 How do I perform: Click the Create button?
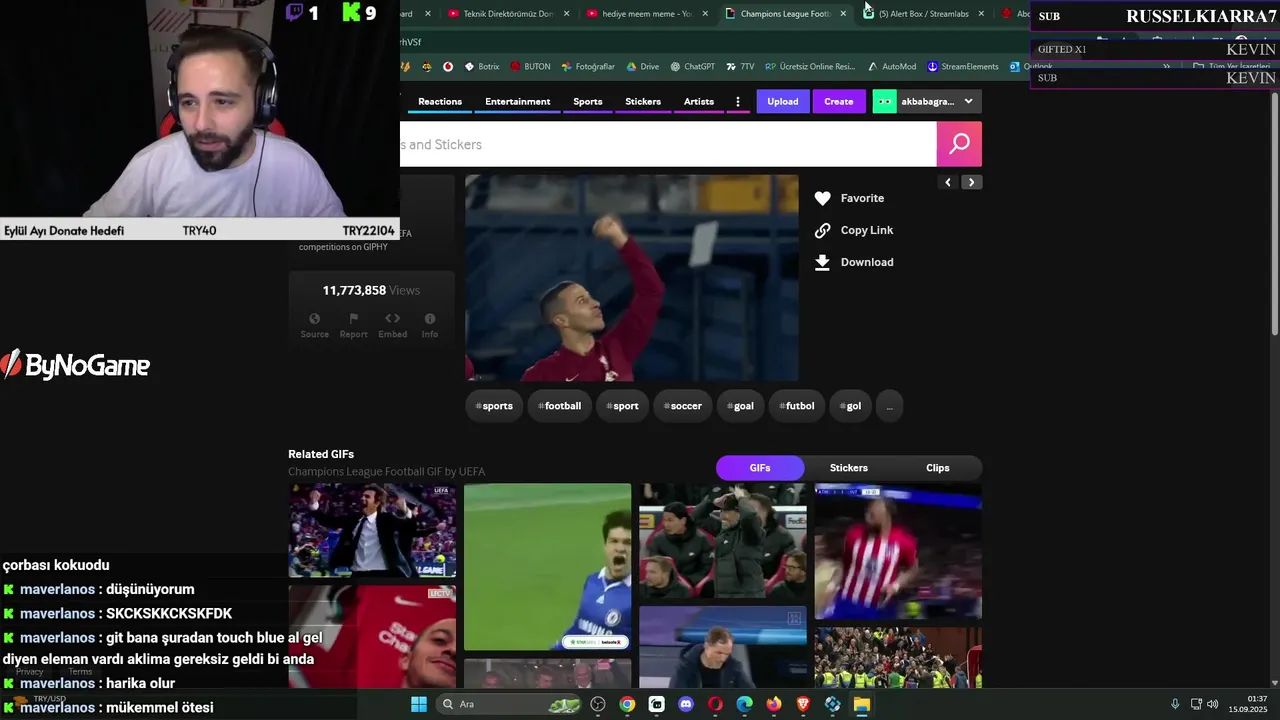839,101
